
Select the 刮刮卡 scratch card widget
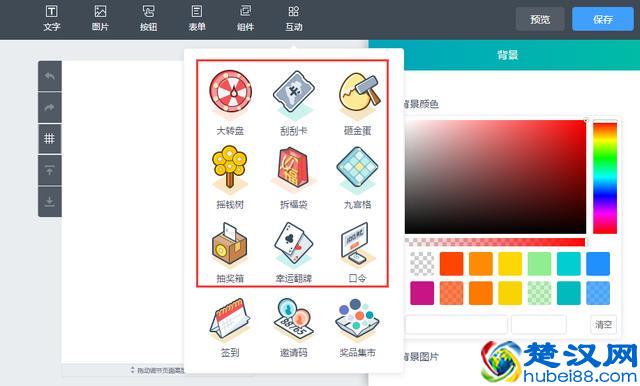click(293, 102)
